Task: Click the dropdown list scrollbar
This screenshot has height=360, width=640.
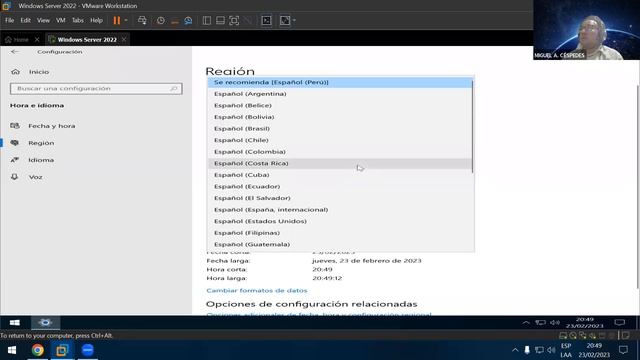Action: 473,127
